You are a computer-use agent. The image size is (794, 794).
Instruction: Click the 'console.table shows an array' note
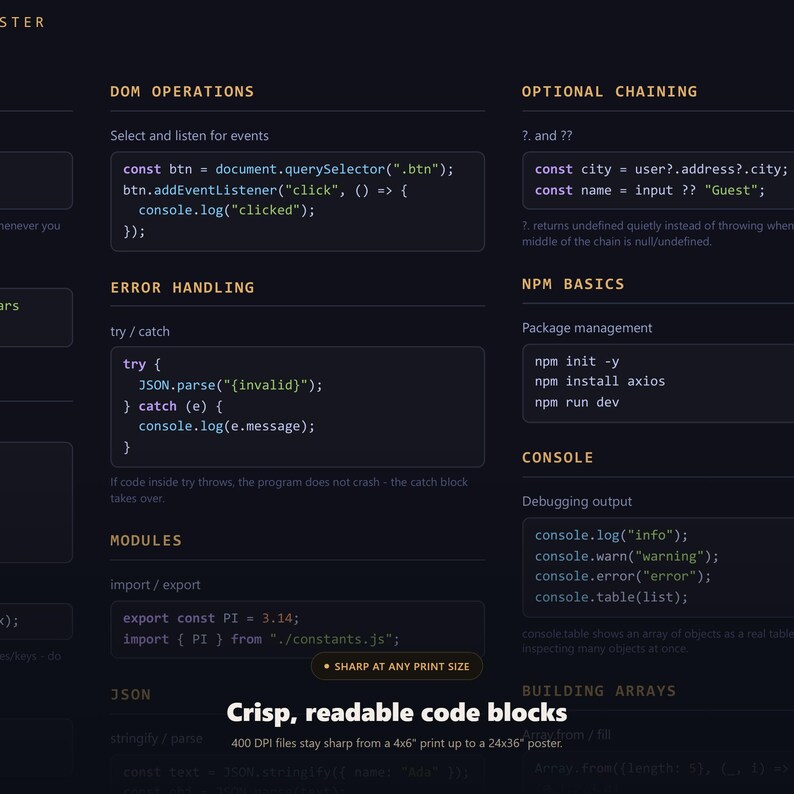(x=658, y=641)
